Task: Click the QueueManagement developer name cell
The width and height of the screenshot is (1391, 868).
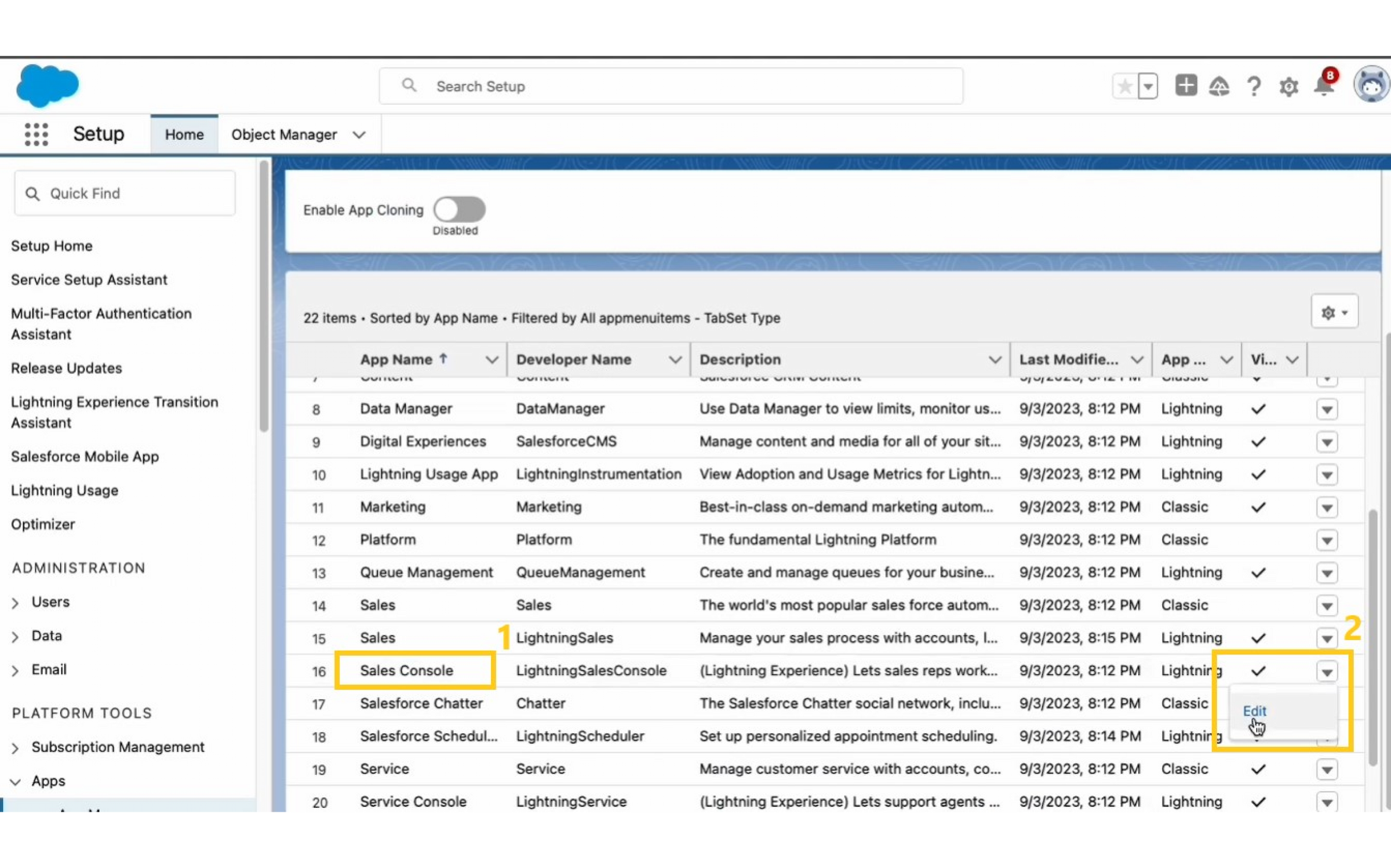Action: (x=580, y=572)
